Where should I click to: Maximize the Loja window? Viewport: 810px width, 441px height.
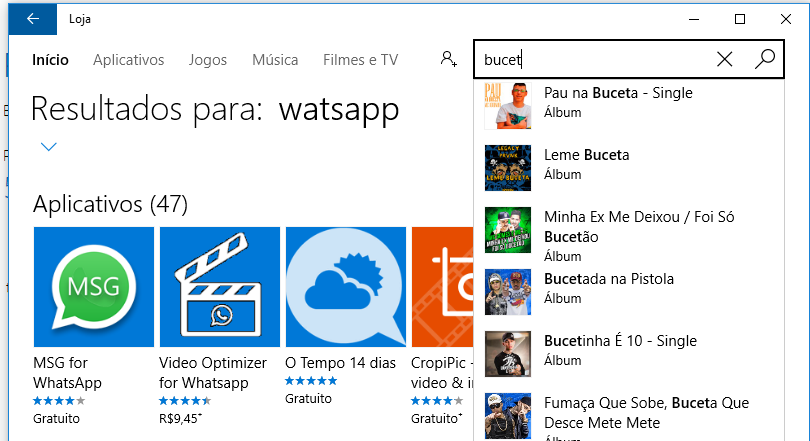tap(739, 19)
